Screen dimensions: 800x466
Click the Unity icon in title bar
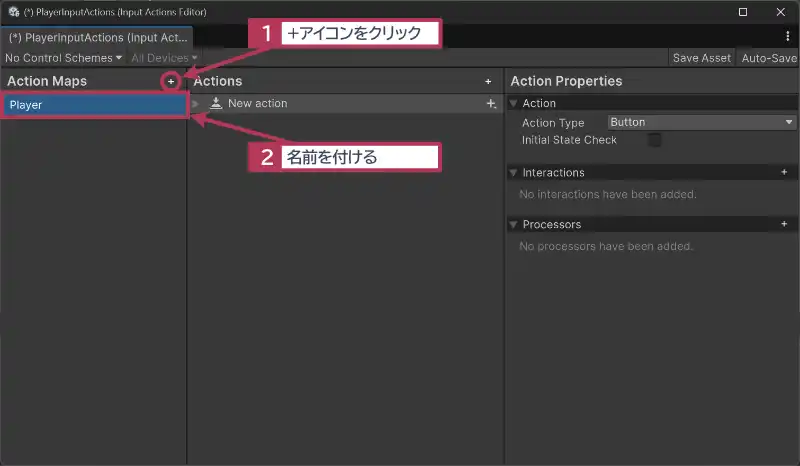point(13,12)
